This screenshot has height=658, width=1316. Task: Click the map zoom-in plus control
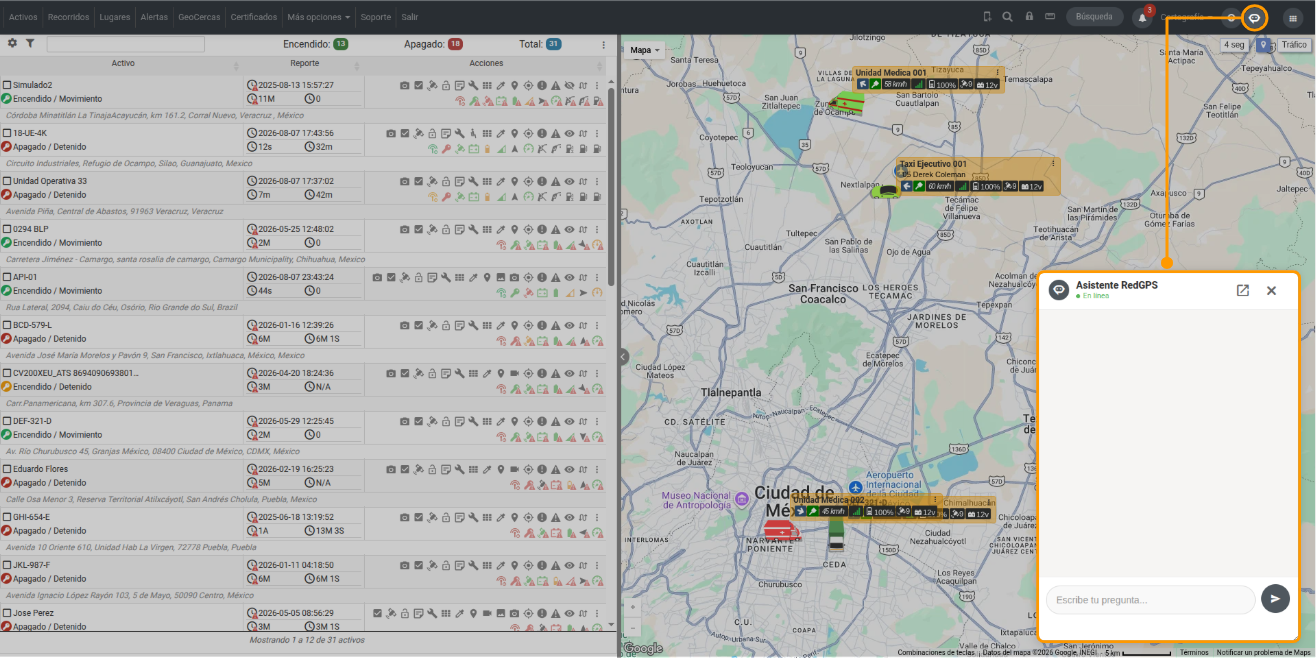pyautogui.click(x=632, y=607)
